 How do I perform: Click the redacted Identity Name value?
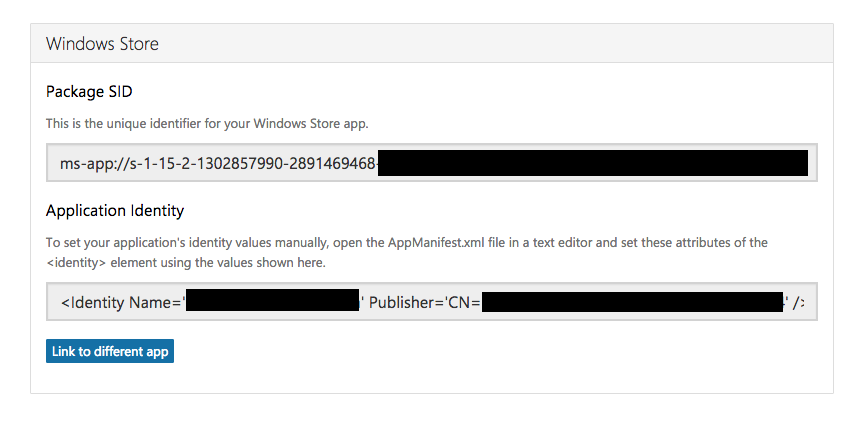click(x=272, y=302)
